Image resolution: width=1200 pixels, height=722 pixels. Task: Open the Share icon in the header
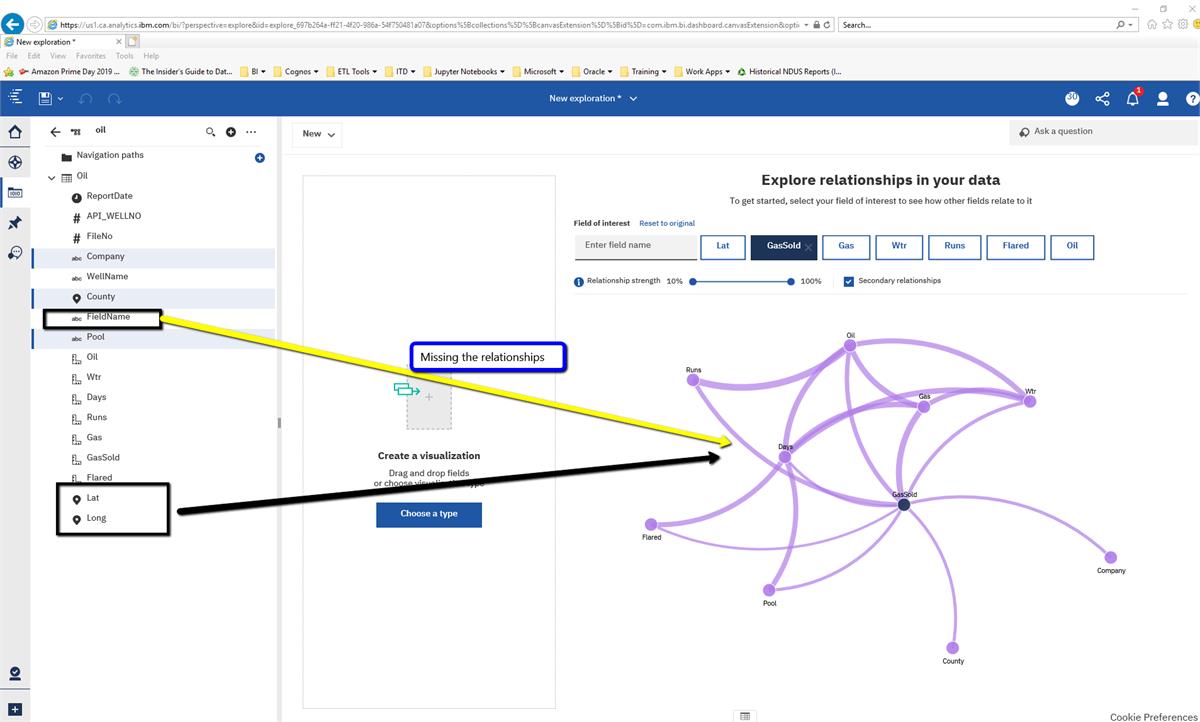1102,99
